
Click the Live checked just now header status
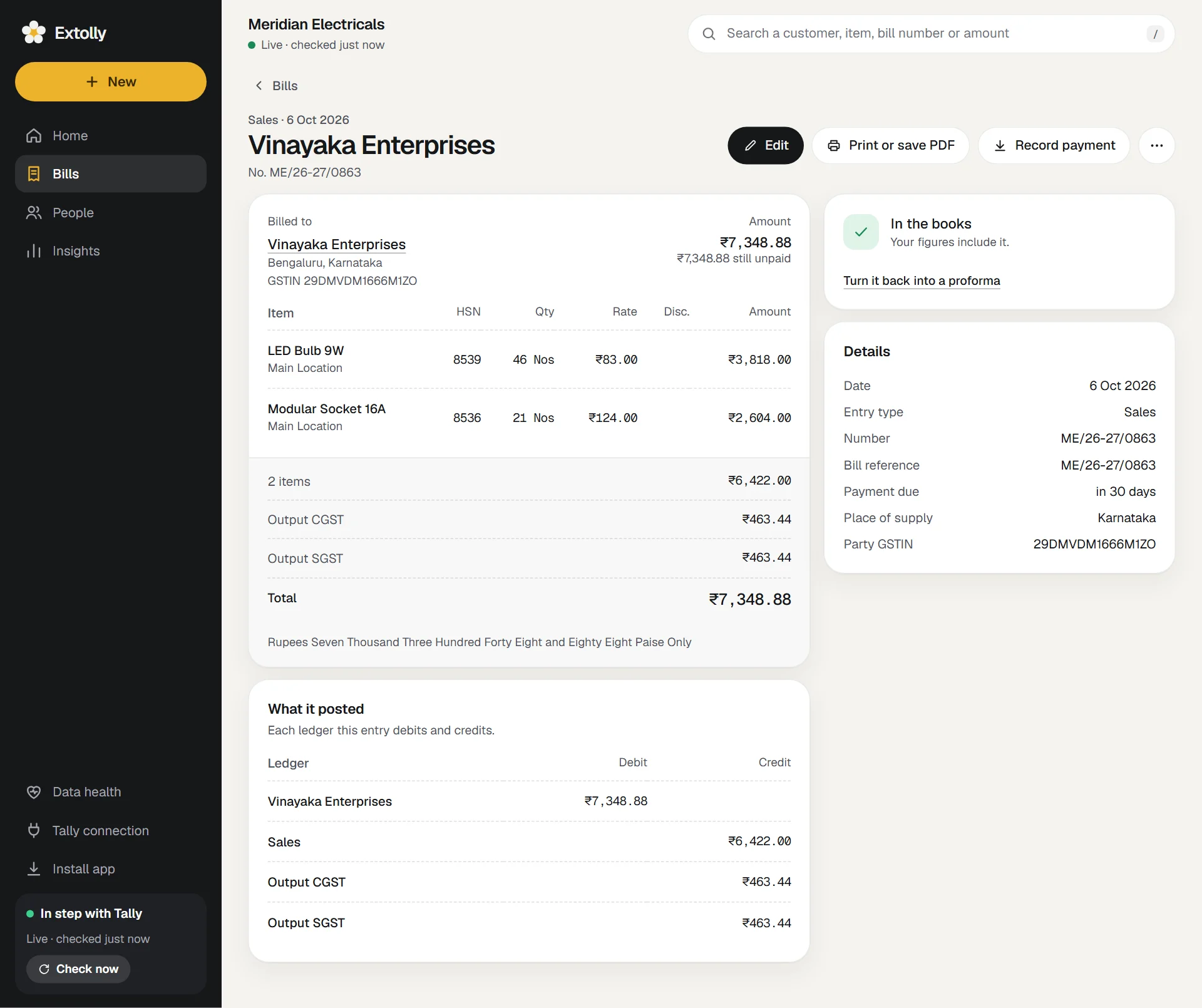point(316,45)
